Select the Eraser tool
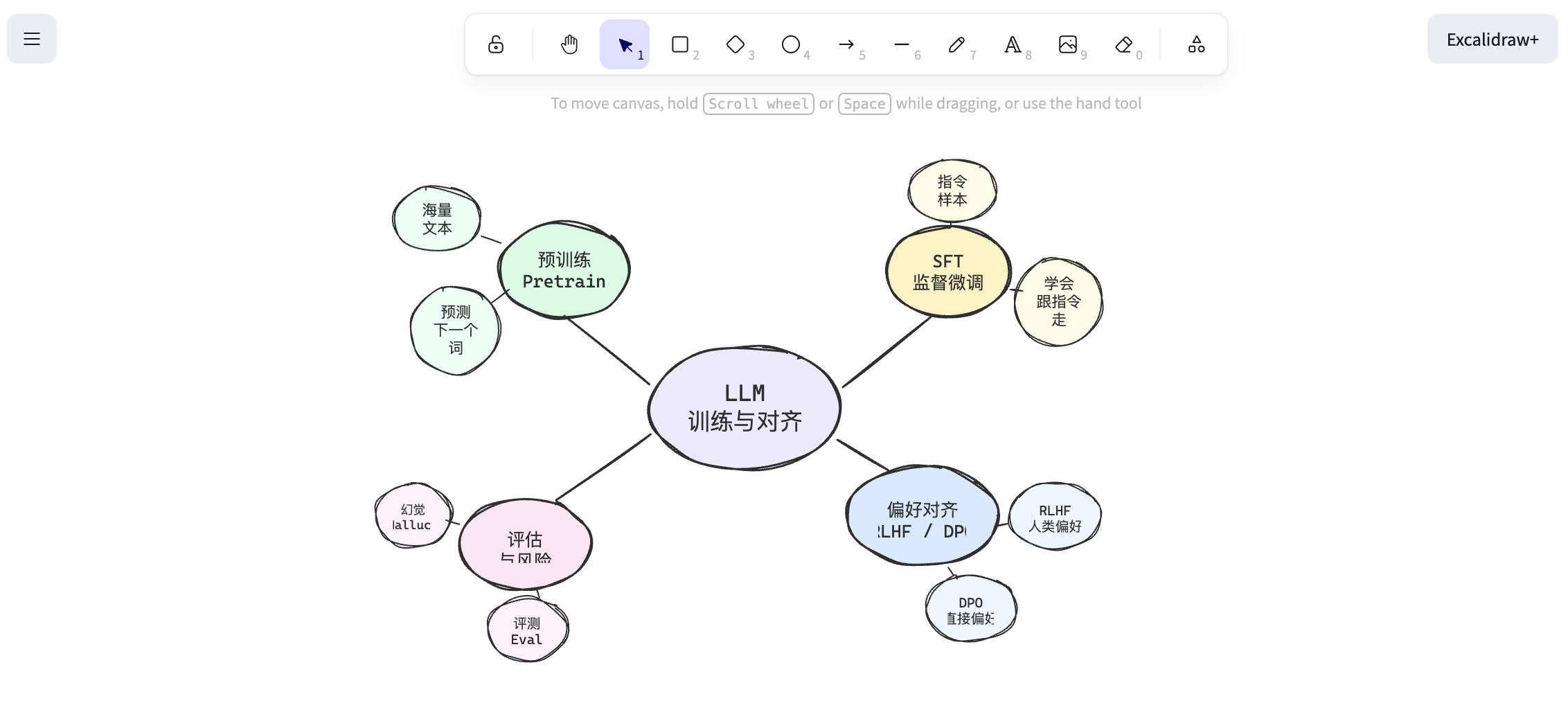The height and width of the screenshot is (701, 1568). pos(1123,45)
